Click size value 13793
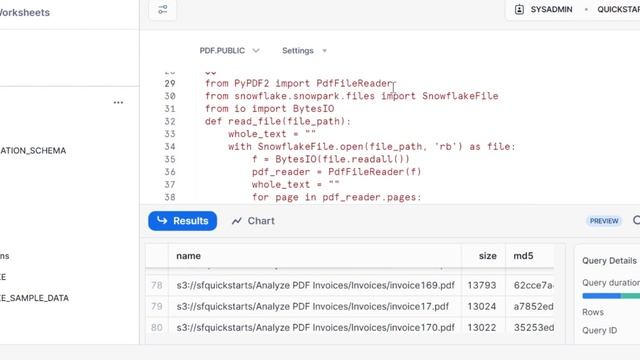 [482, 285]
